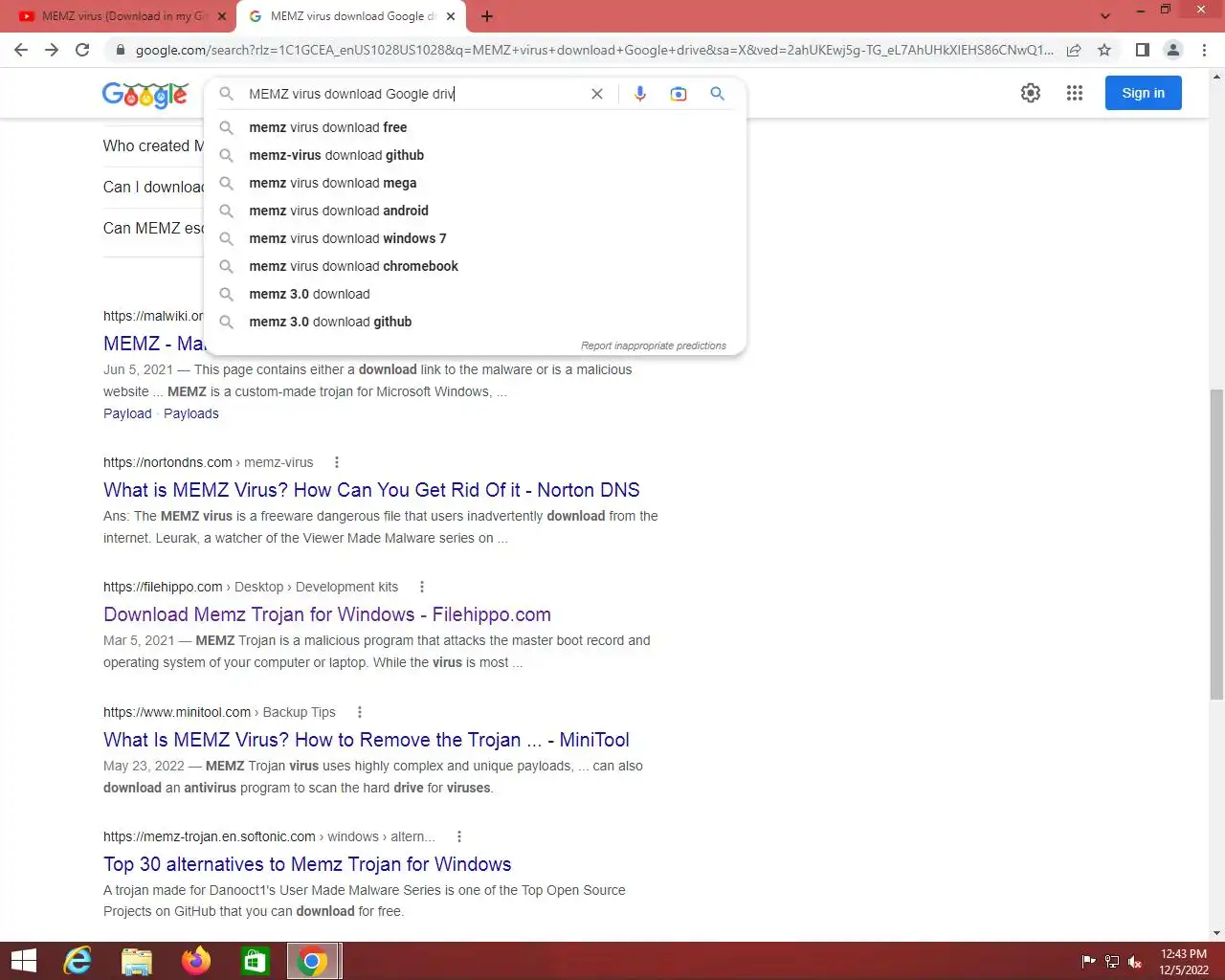Choose suggestion 'memz virus download mega'
The width and height of the screenshot is (1225, 980).
point(476,183)
